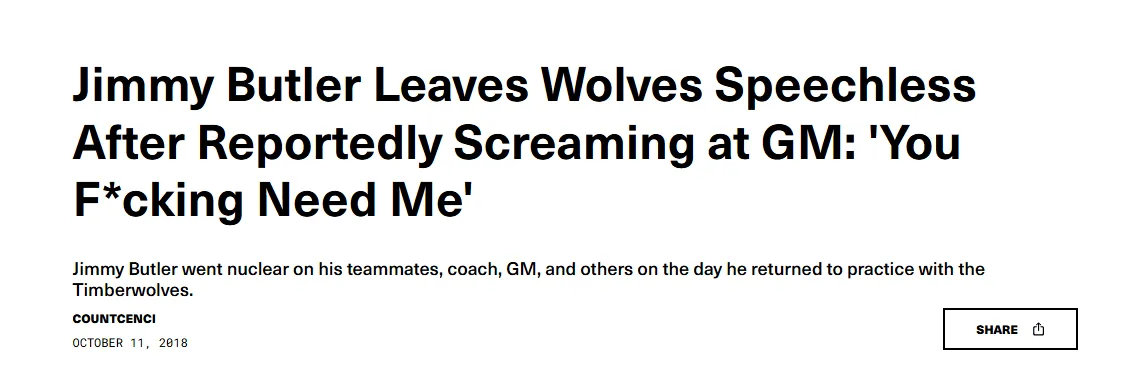Image resolution: width=1129 pixels, height=384 pixels.
Task: Click the October 11, 2018 date
Action: 130,343
